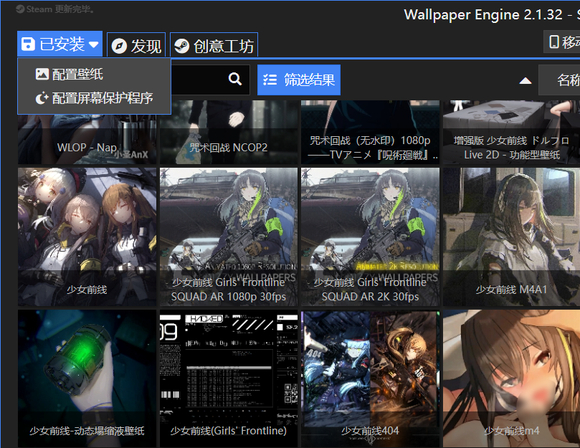Viewport: 580px width, 448px height.
Task: Click the checklist icon on 筛选结果
Action: click(270, 80)
